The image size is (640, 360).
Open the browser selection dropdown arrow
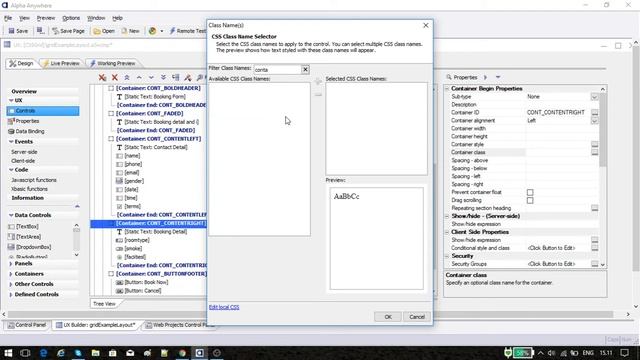(162, 31)
